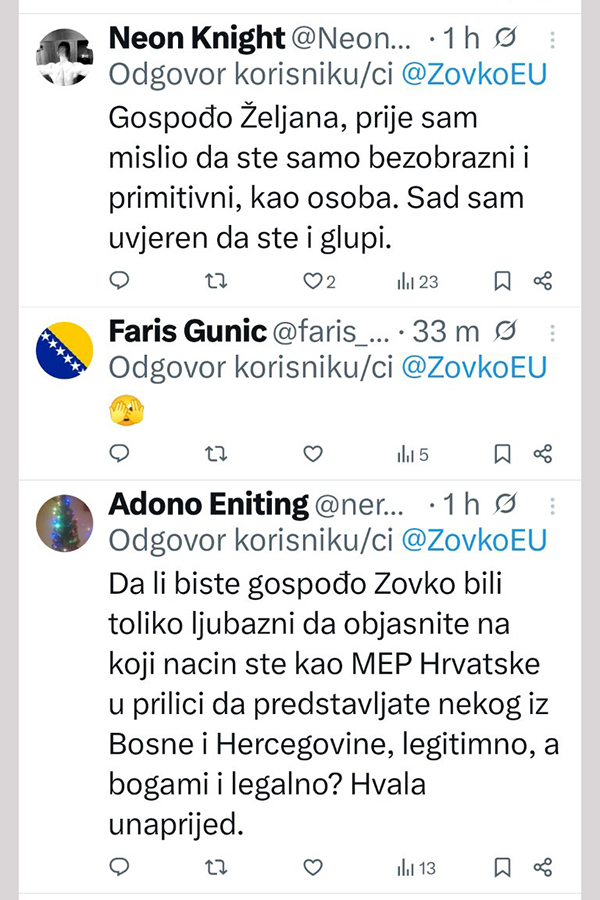This screenshot has width=600, height=900.
Task: Open Neon Knight's avatar
Action: pos(65,57)
